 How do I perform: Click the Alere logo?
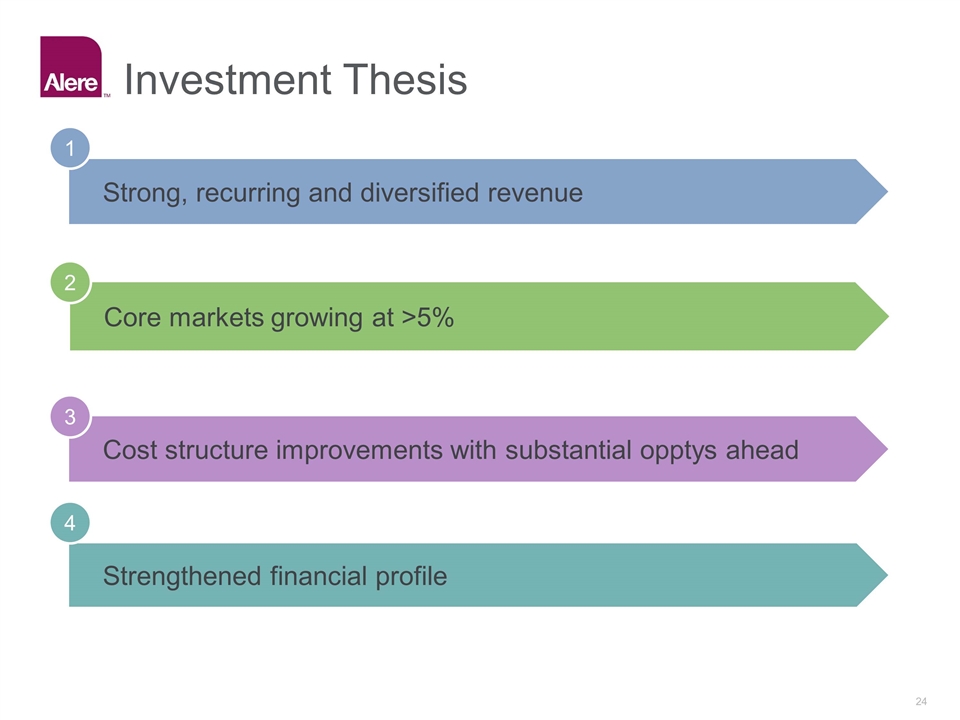70,67
